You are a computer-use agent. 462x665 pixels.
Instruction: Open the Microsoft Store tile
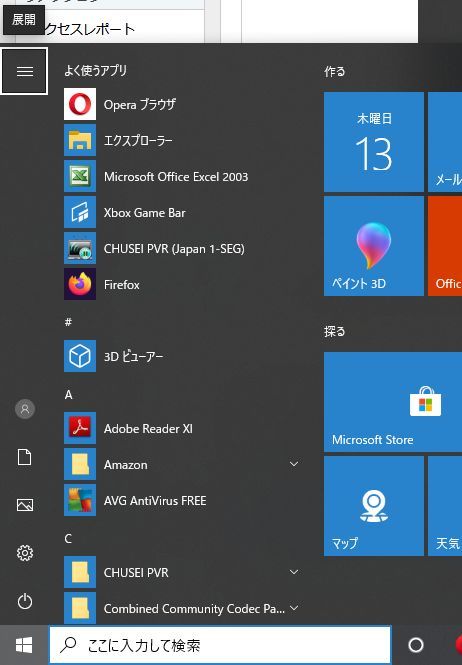click(393, 402)
